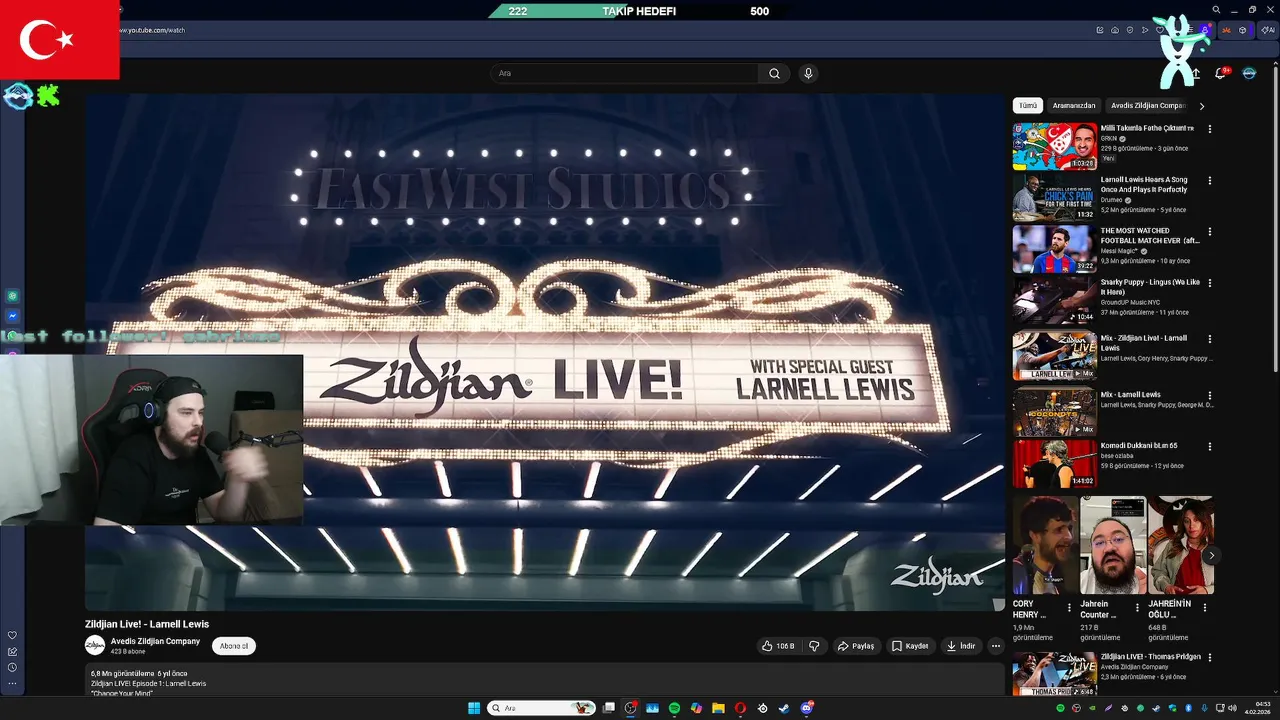The image size is (1280, 720).
Task: Click browser play flow toolbar icon
Action: tap(1145, 30)
